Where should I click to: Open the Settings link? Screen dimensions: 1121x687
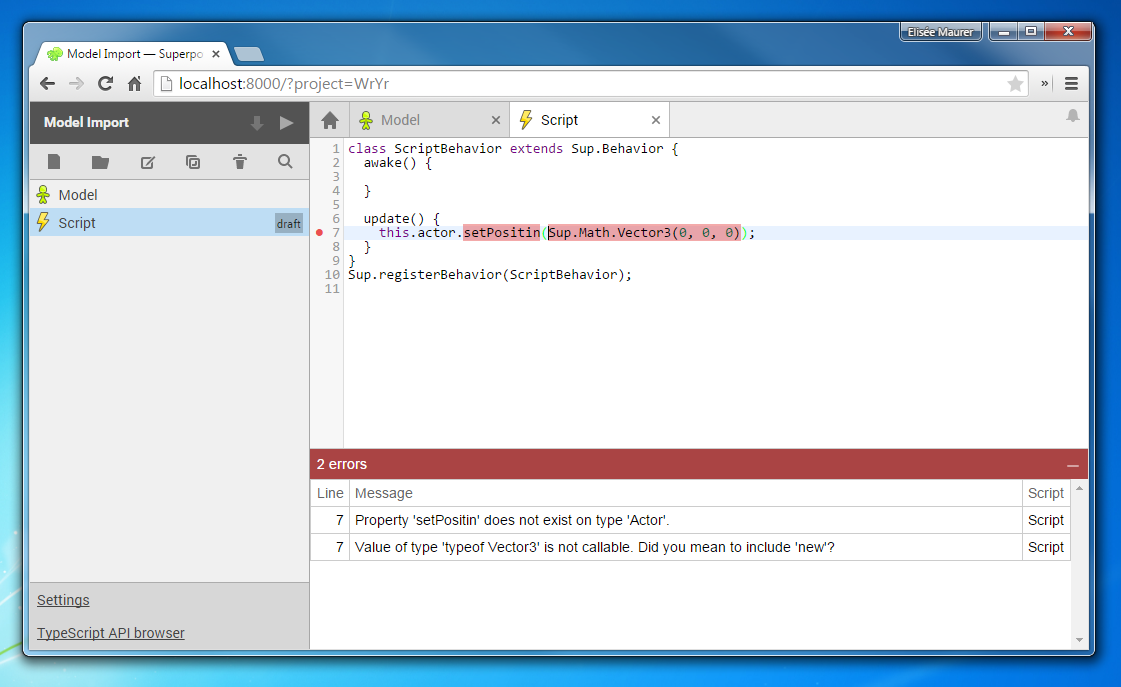[x=63, y=600]
